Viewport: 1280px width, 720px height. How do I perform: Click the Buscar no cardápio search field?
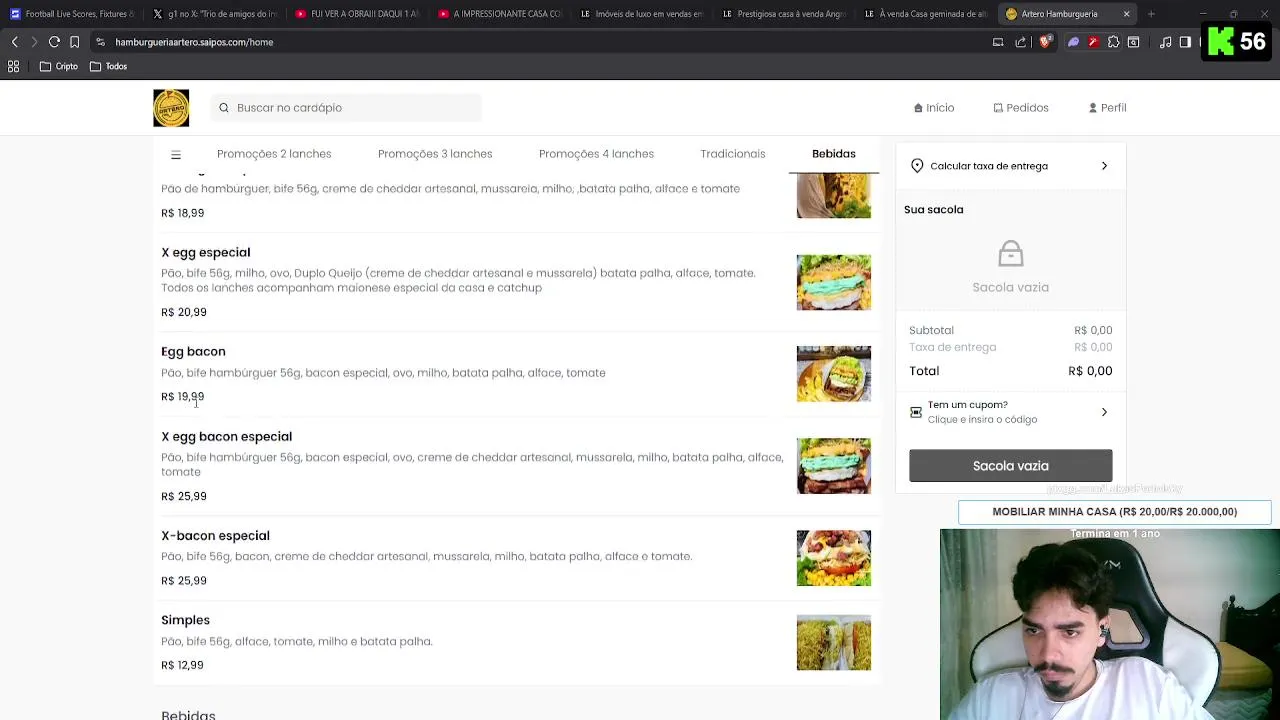pos(346,108)
